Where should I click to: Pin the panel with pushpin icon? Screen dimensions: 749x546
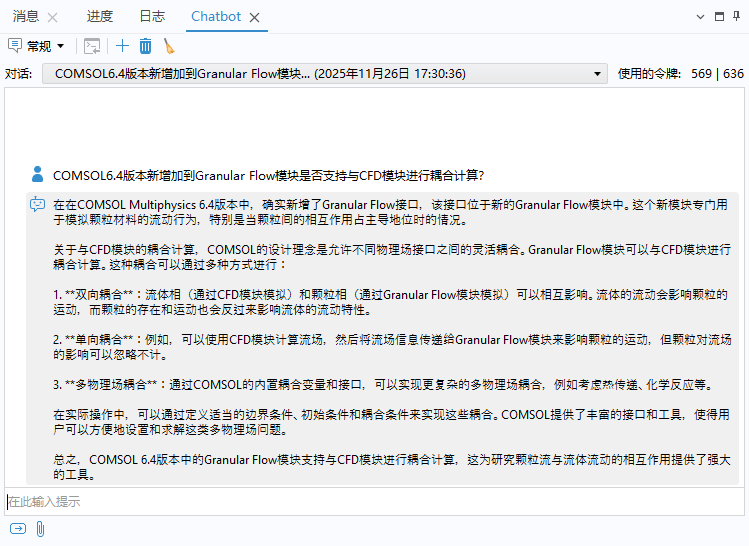737,16
